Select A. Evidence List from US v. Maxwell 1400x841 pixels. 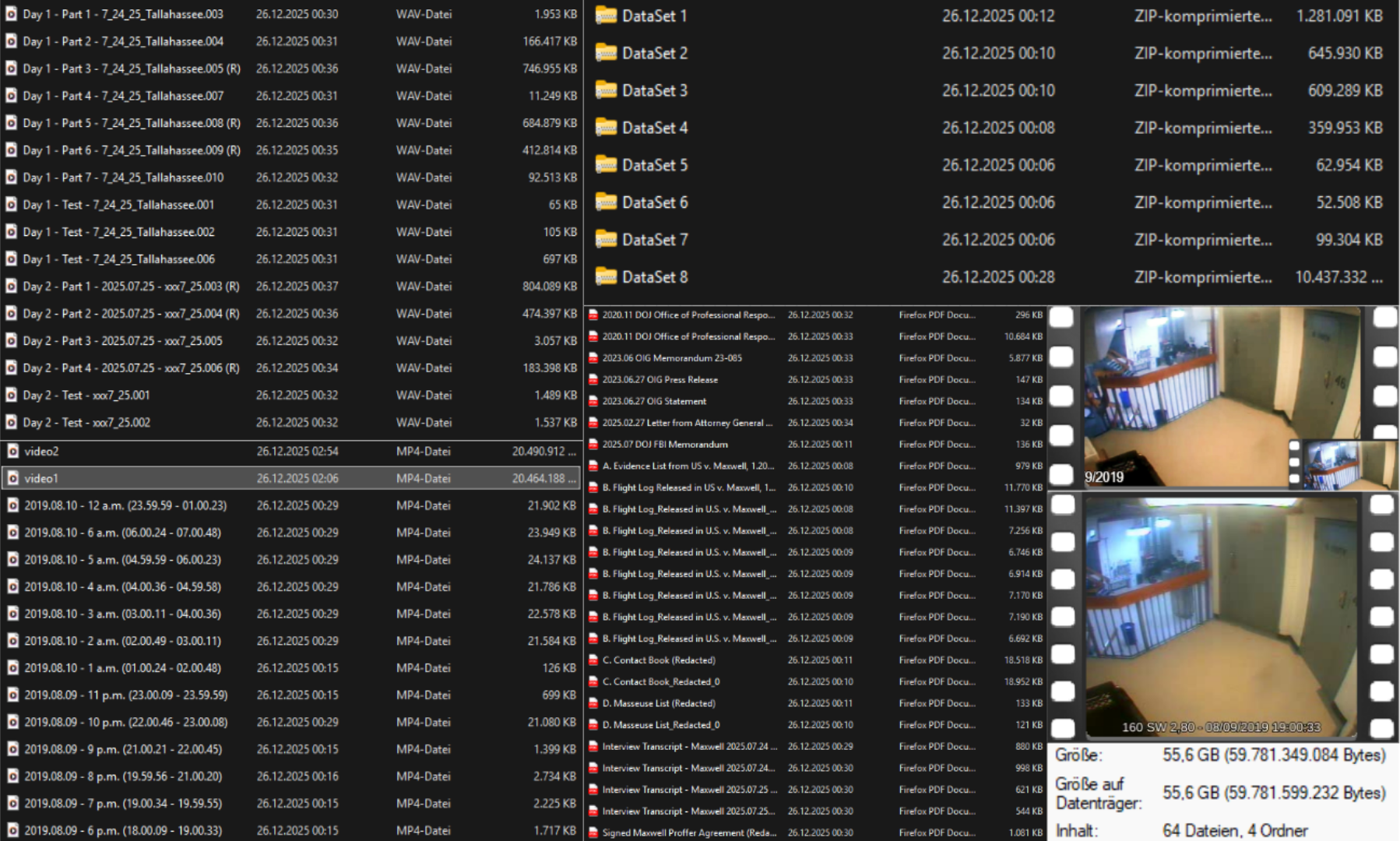click(x=688, y=466)
